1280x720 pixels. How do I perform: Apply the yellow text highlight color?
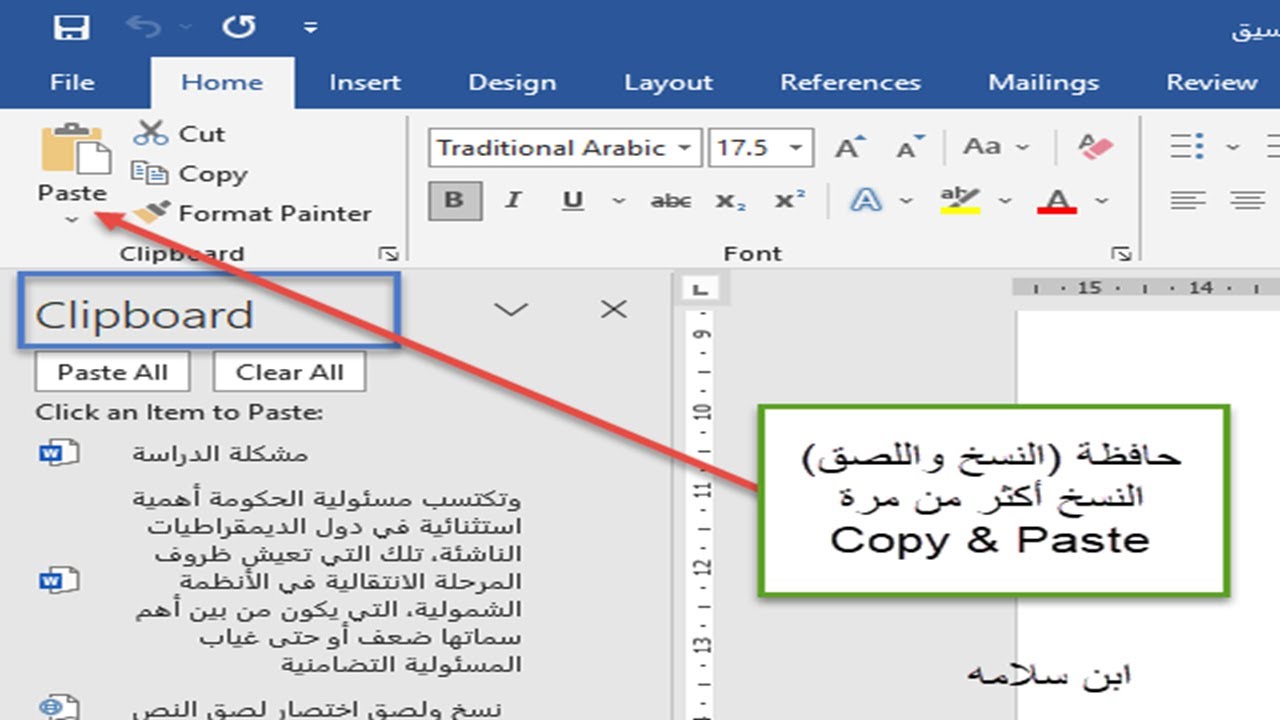(960, 200)
